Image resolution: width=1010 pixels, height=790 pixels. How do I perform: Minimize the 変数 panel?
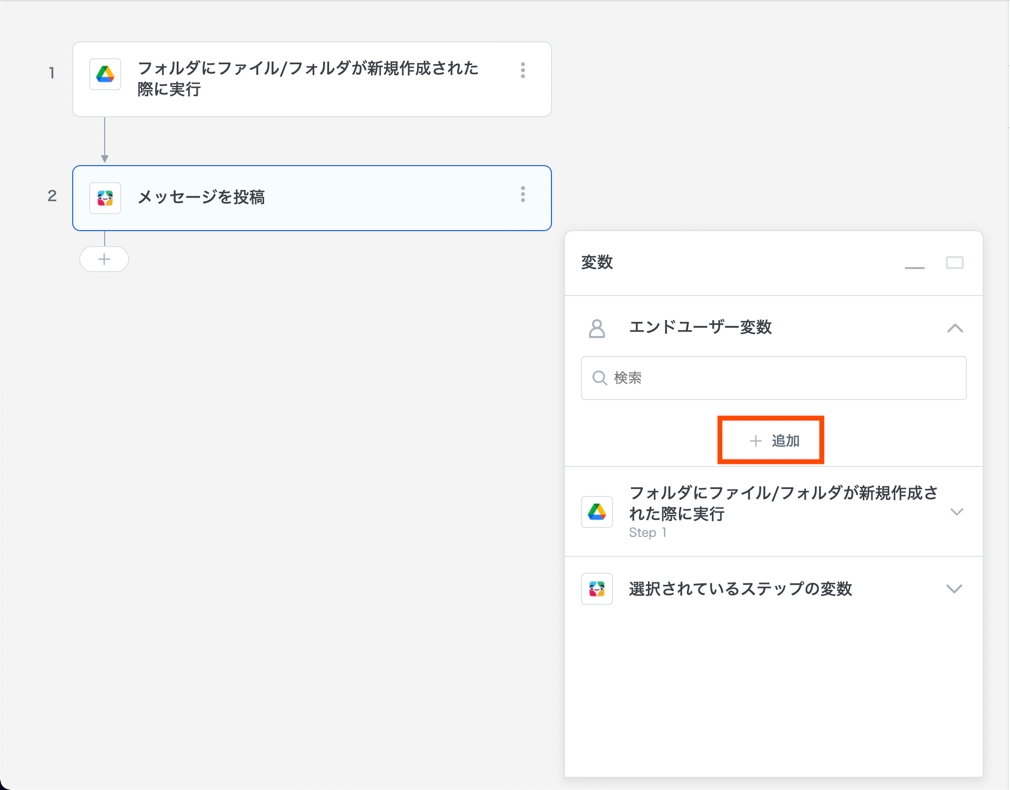(914, 264)
